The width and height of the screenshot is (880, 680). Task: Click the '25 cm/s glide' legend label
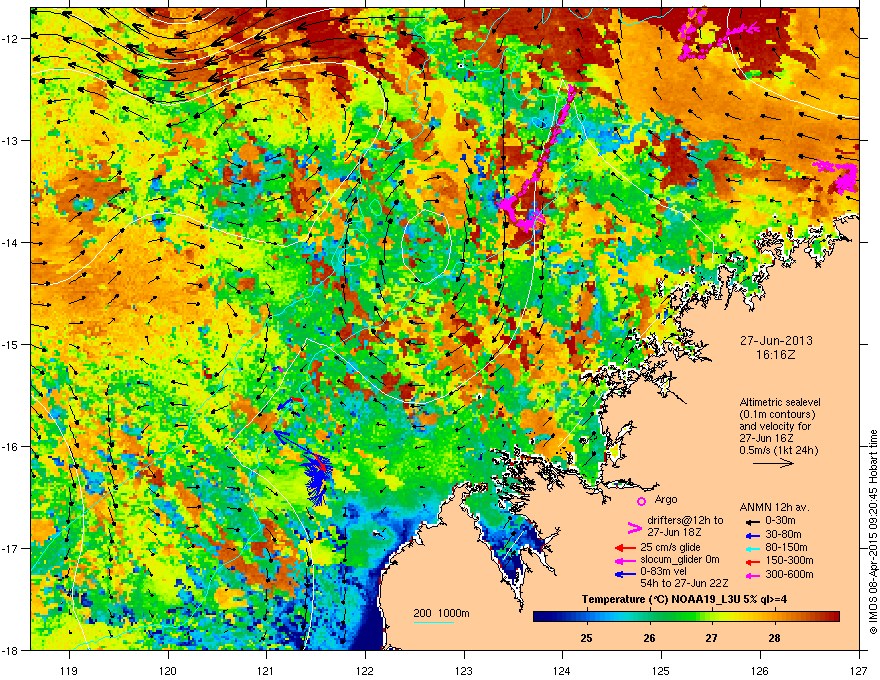tap(670, 547)
